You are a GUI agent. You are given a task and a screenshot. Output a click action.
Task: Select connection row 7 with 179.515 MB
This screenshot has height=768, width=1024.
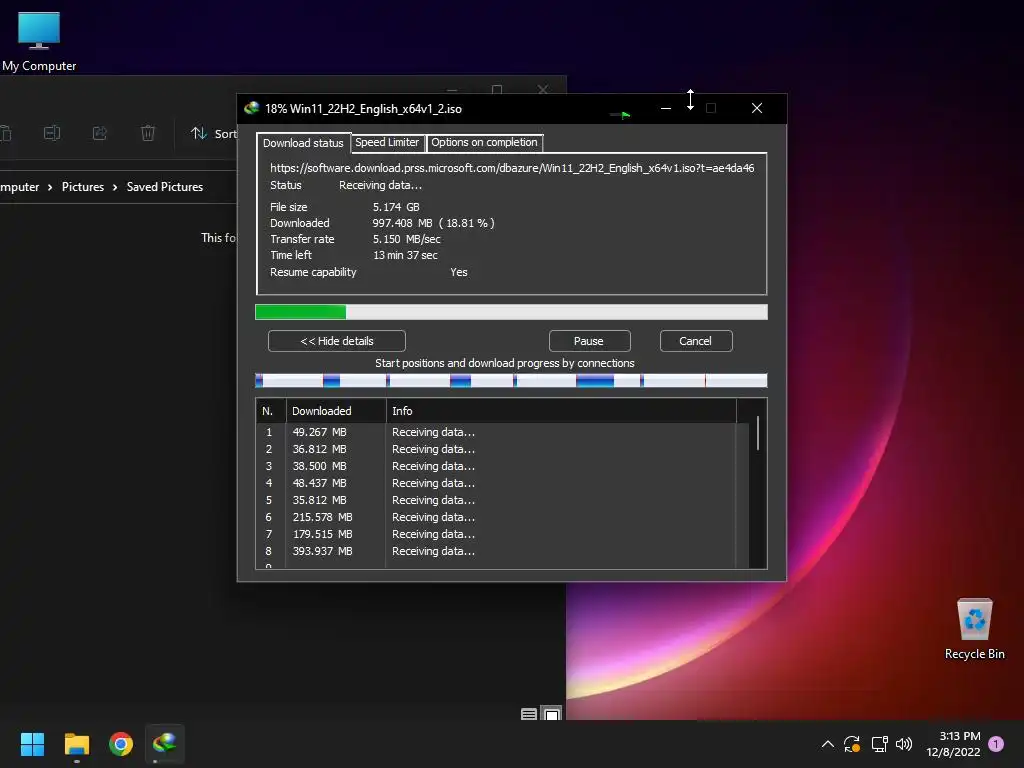502,534
